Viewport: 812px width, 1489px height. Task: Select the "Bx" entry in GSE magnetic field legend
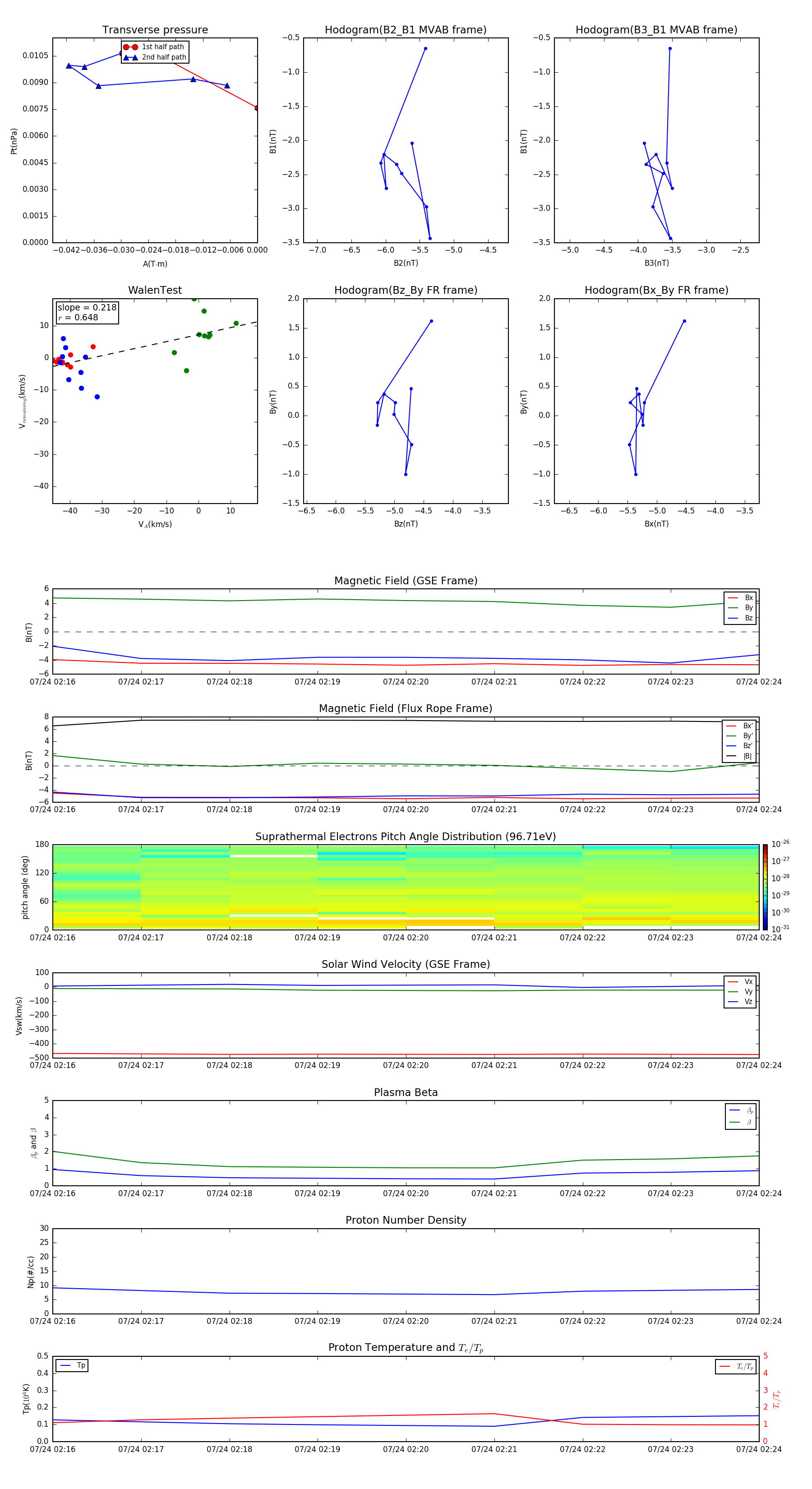(740, 598)
